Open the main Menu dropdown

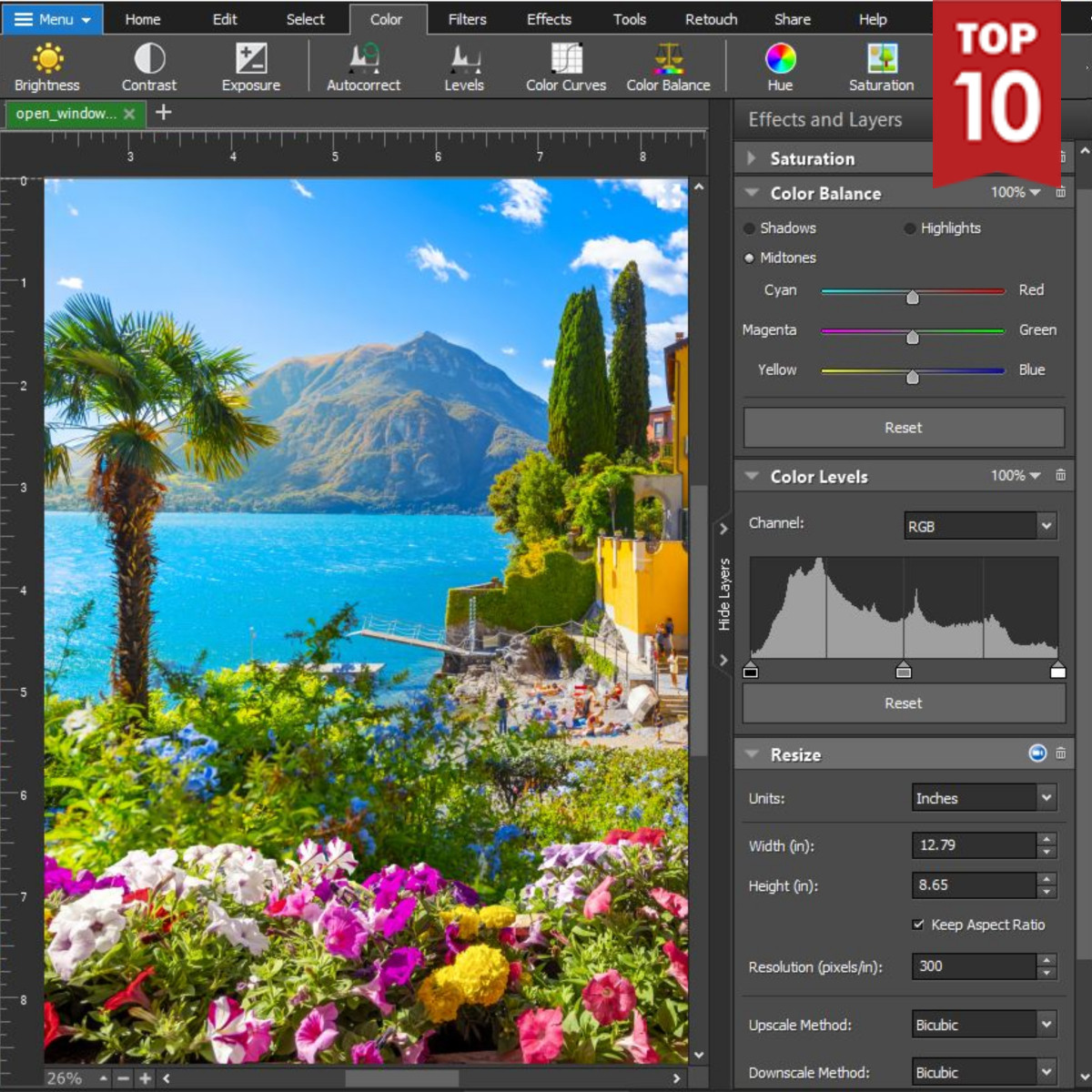tap(53, 19)
